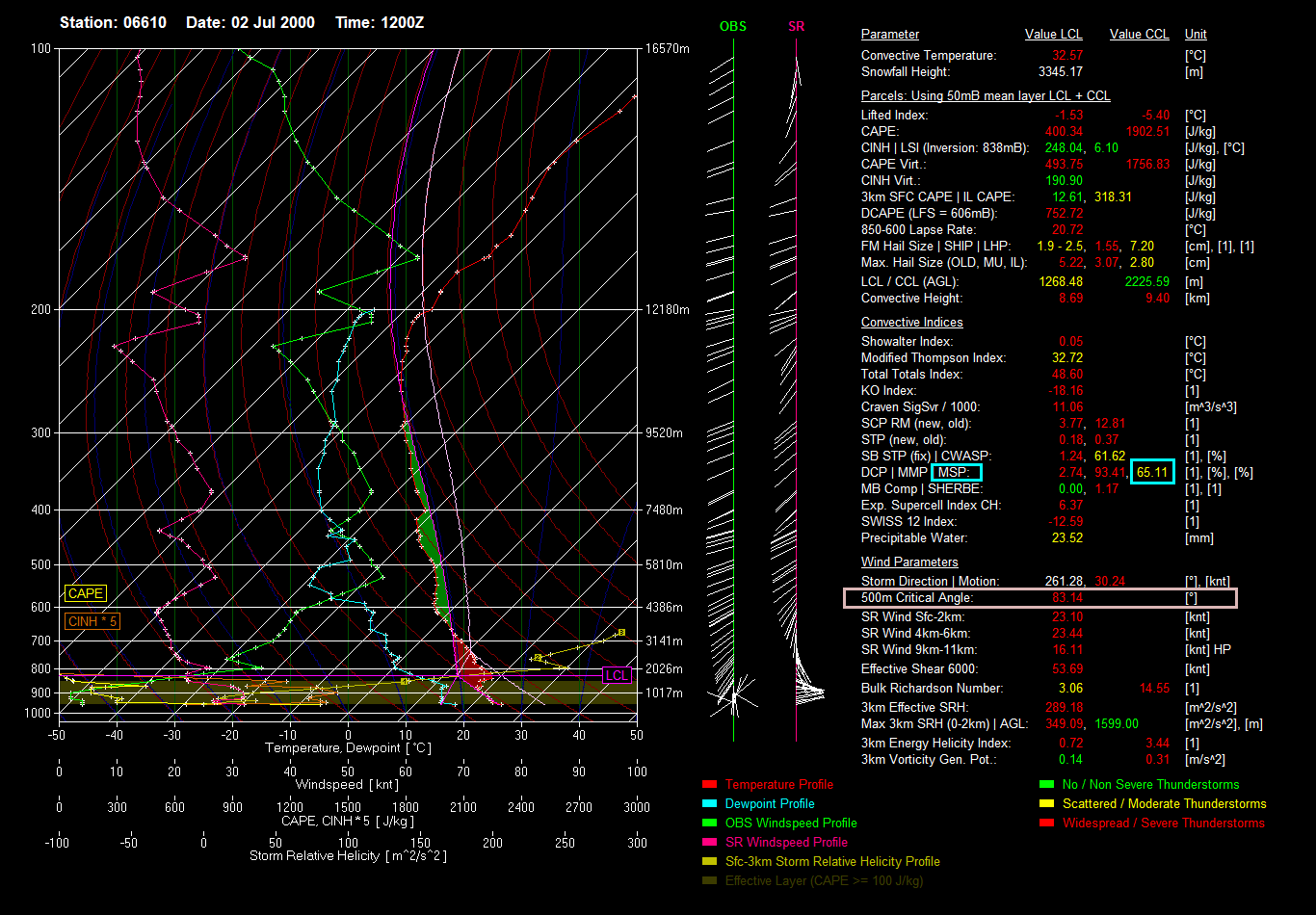Click the yellow CAPE label box
The height and width of the screenshot is (915, 1316).
[x=85, y=594]
